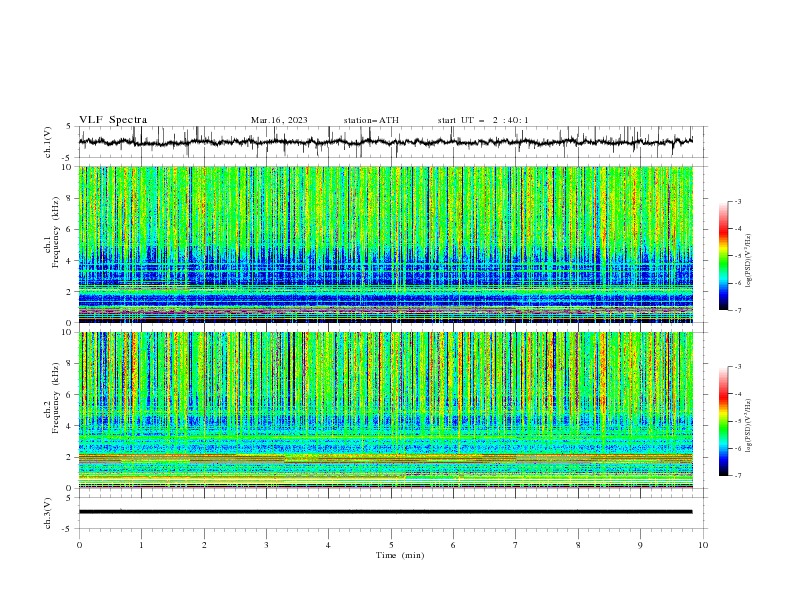Click the log(PSD) label beside ch.2 colorbar
792x612 pixels.
coord(749,425)
